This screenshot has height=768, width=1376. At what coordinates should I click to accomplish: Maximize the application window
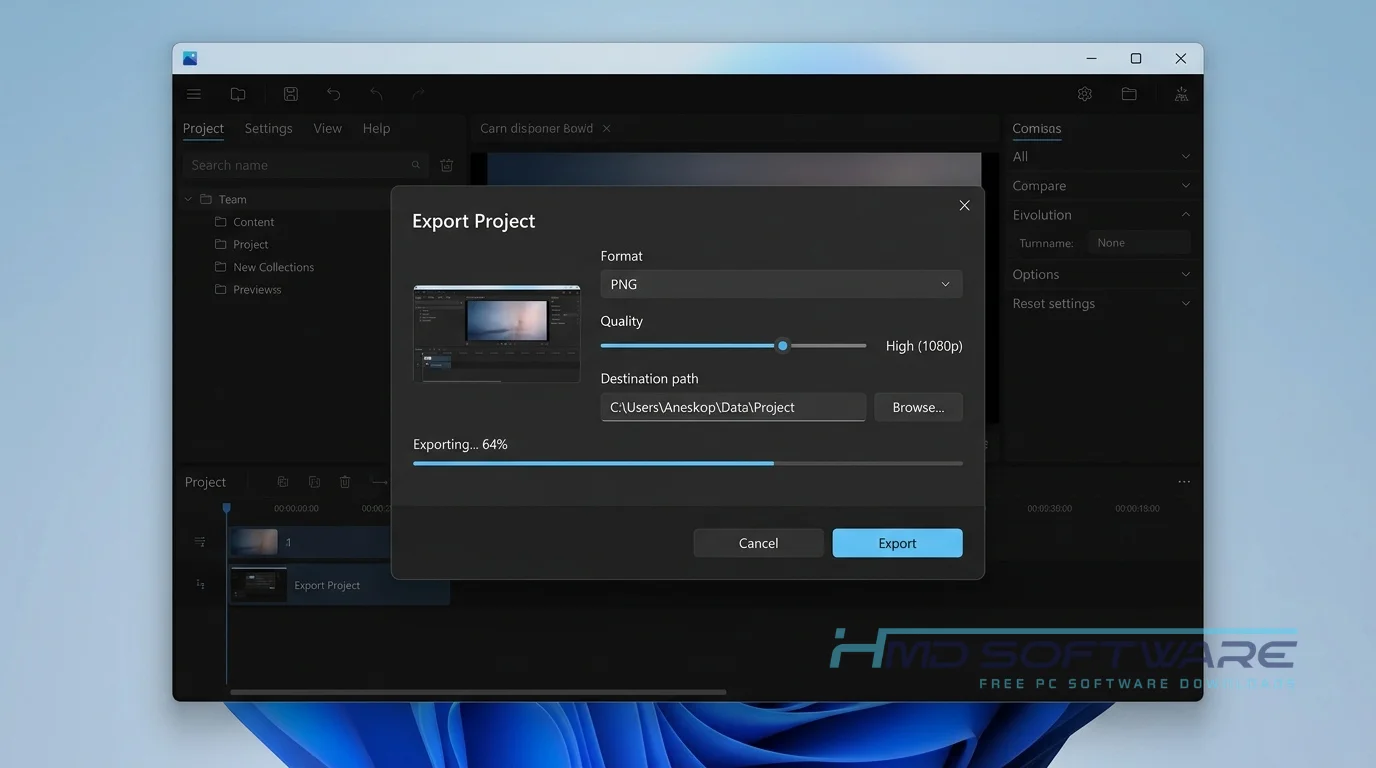1136,59
